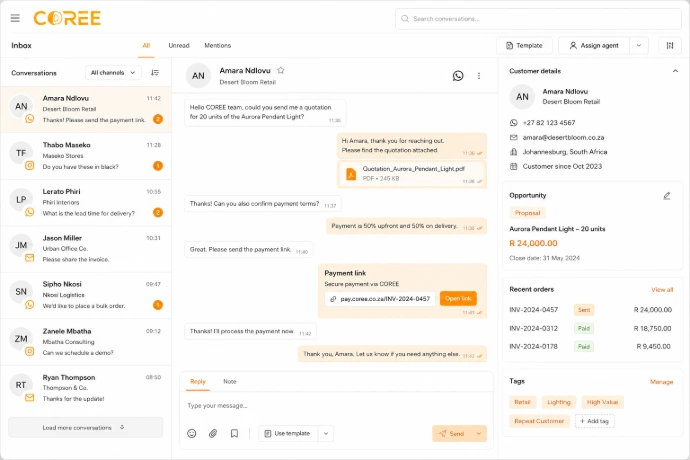Screen dimensions: 690x460
Task: Click Ryan Thompson's email channel icon
Action: pos(29,397)
